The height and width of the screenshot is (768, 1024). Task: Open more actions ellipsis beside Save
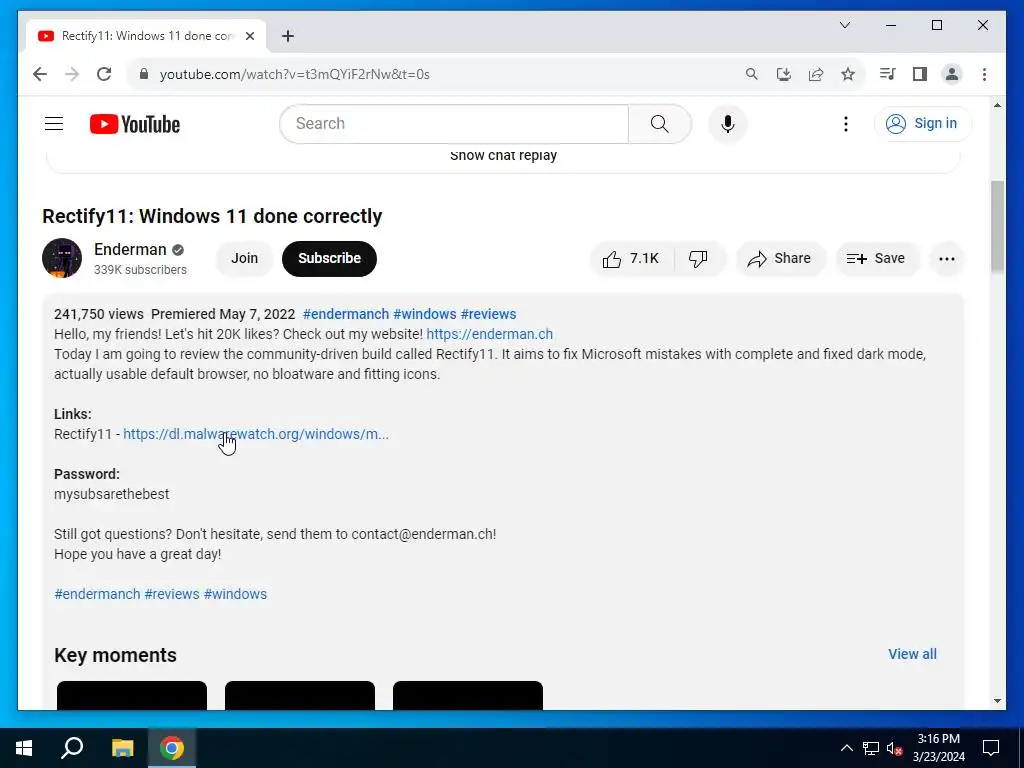946,259
